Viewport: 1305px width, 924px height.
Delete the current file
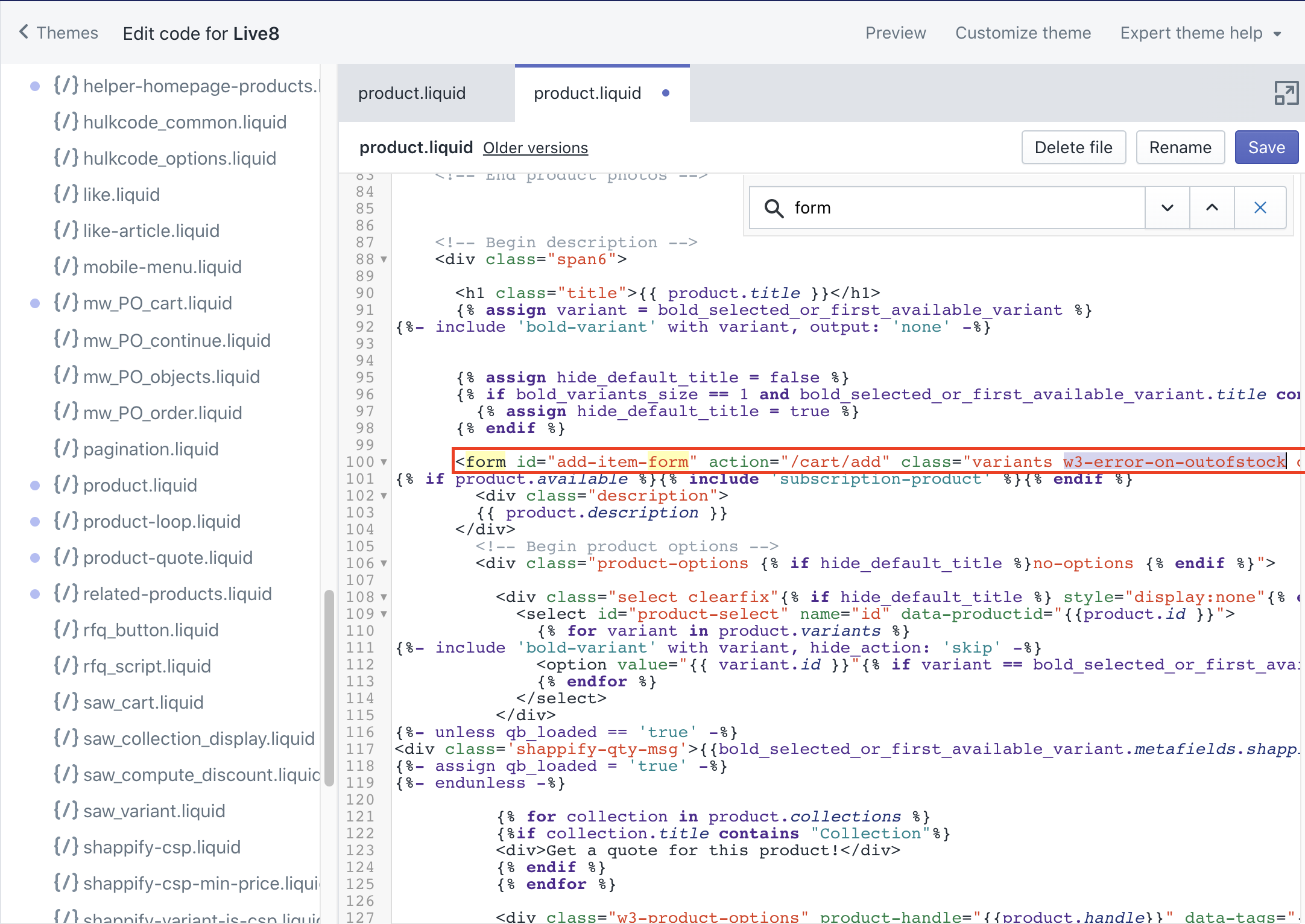(x=1073, y=147)
